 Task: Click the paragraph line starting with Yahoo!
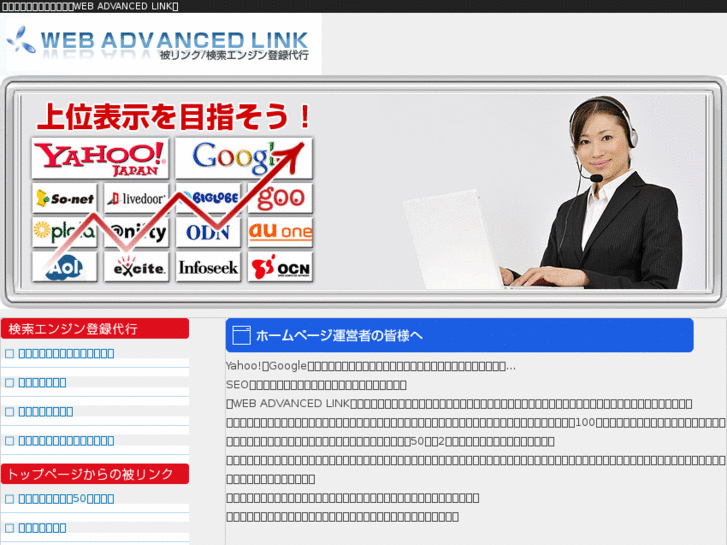370,366
